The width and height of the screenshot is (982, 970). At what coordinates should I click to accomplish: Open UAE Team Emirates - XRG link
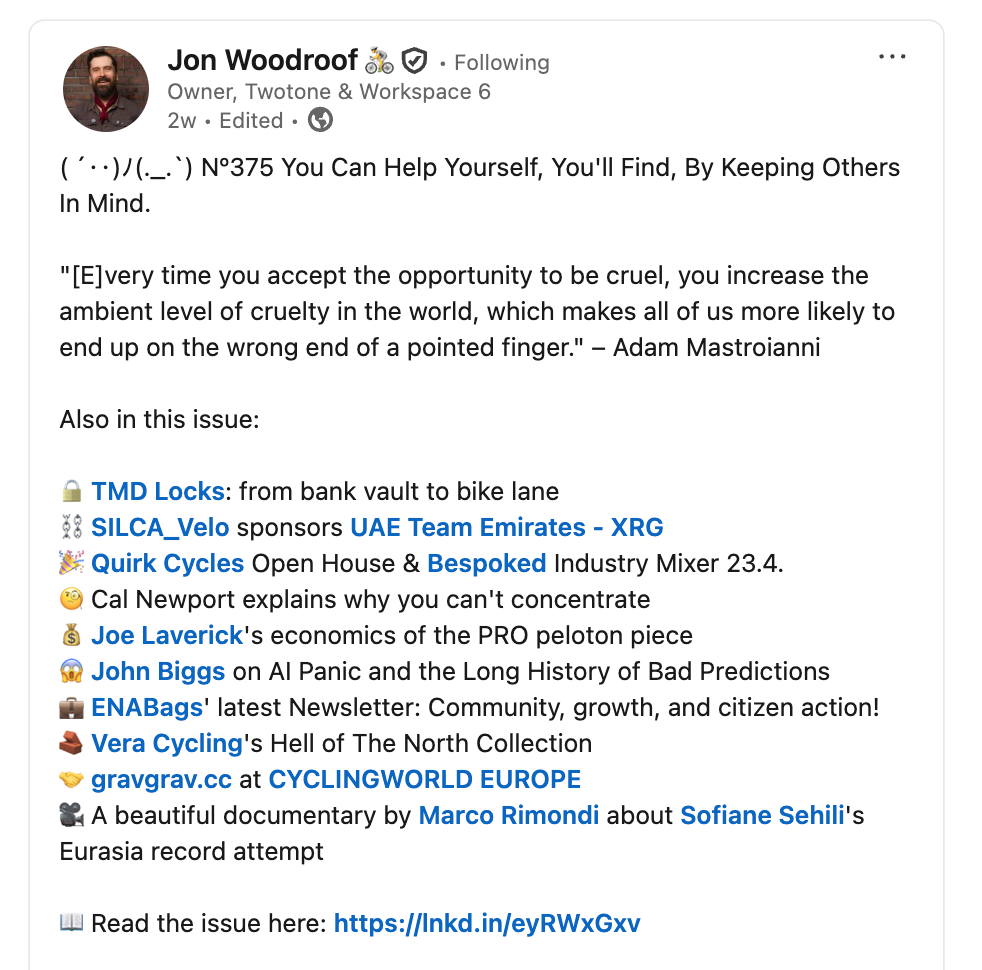(507, 528)
